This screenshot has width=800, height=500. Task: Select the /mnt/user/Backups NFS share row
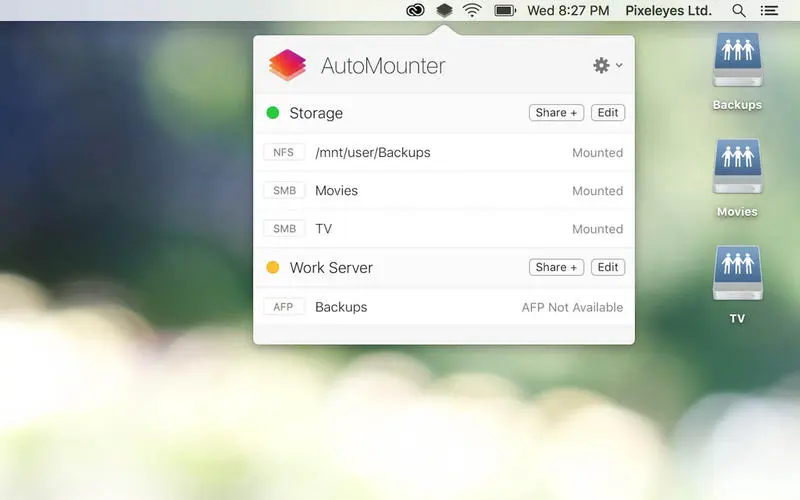click(443, 153)
